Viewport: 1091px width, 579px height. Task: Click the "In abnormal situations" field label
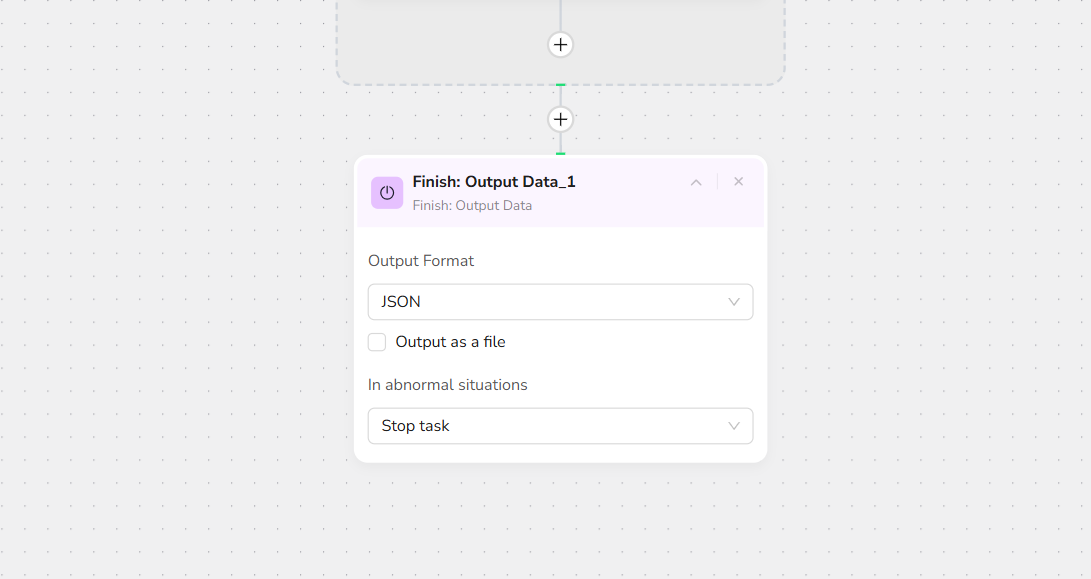(x=447, y=385)
